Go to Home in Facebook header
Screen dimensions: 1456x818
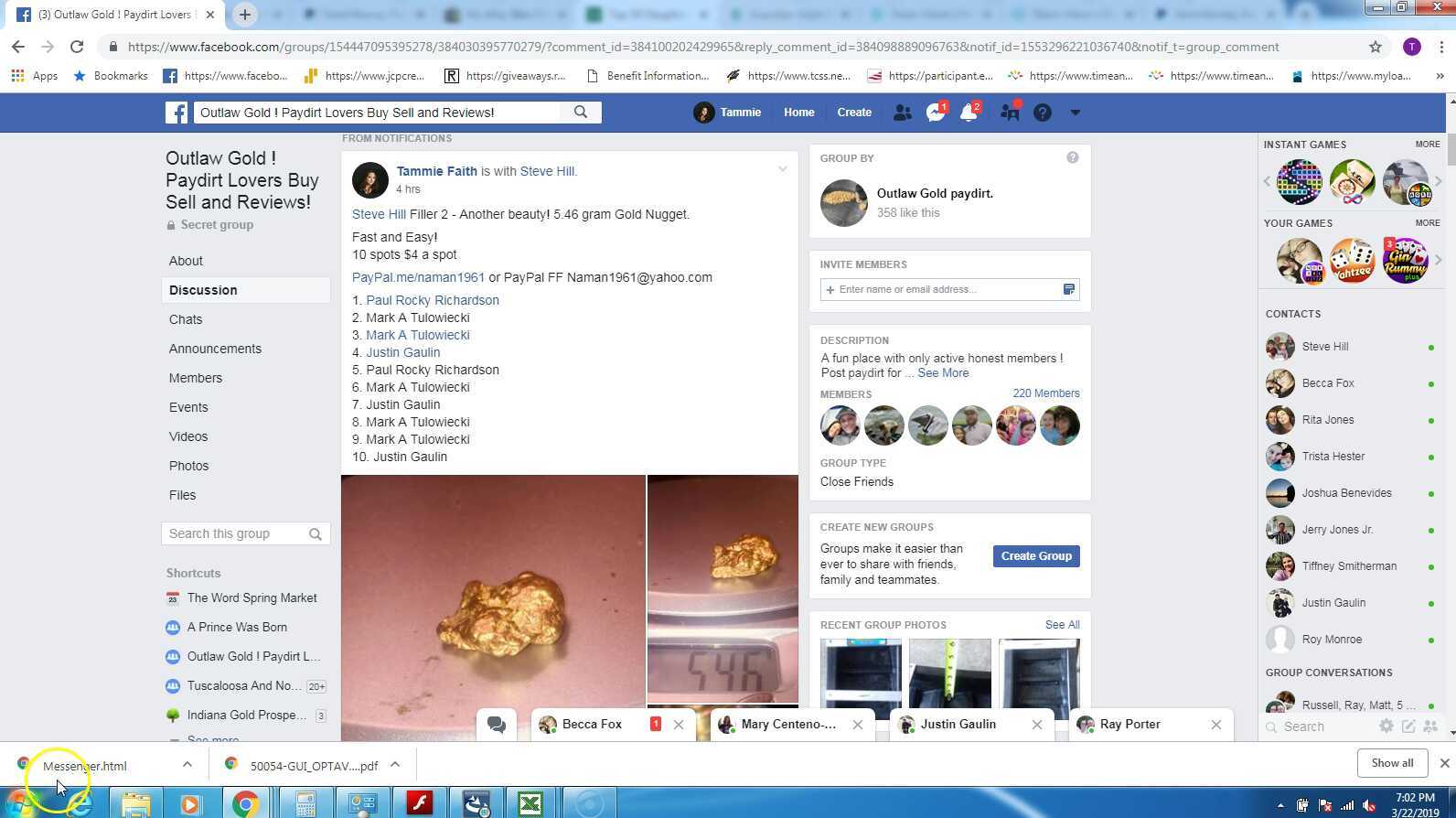coord(798,113)
